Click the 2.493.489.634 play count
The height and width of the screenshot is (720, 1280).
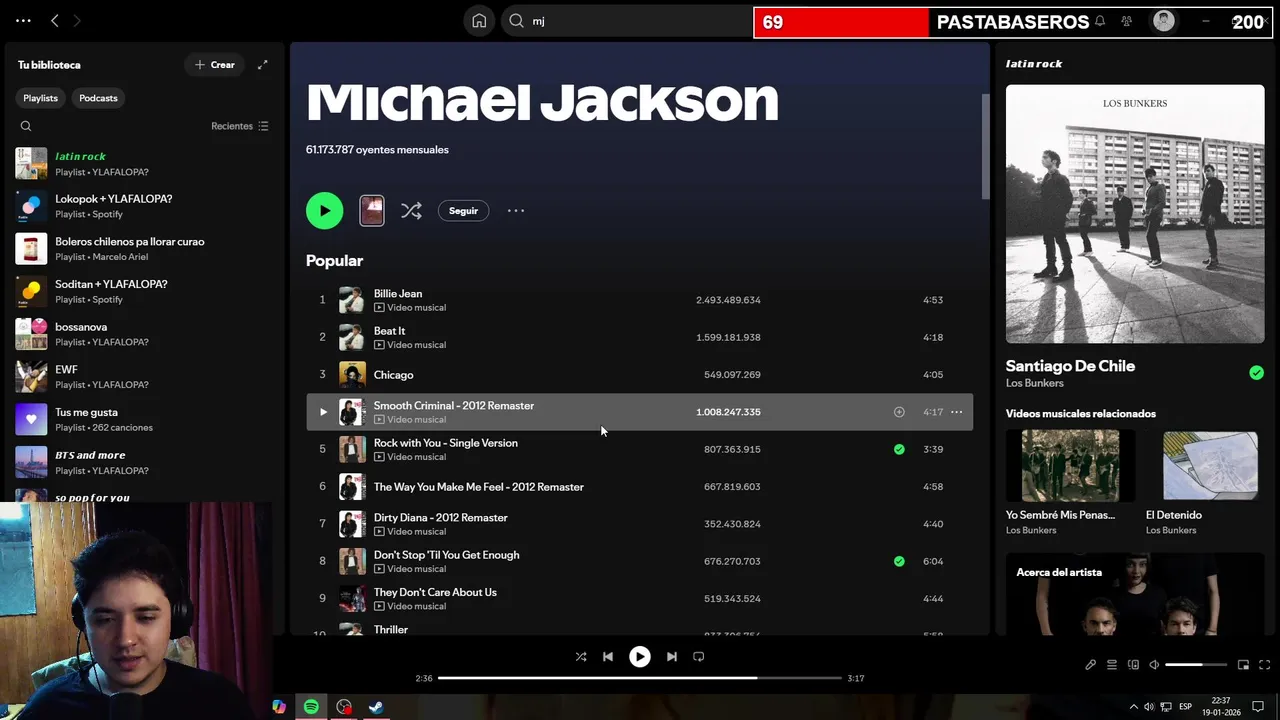click(728, 300)
